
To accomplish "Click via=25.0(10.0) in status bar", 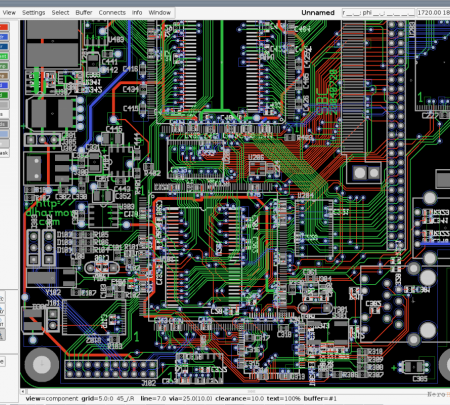I will tap(190, 399).
